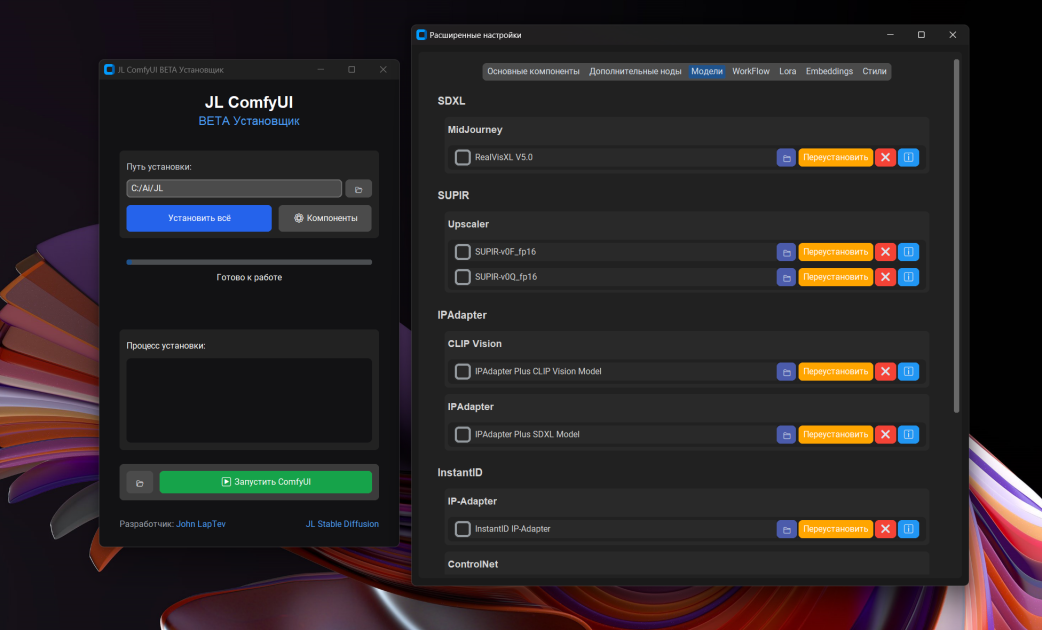The image size is (1042, 630).
Task: Open Компоненты settings button
Action: coord(325,218)
